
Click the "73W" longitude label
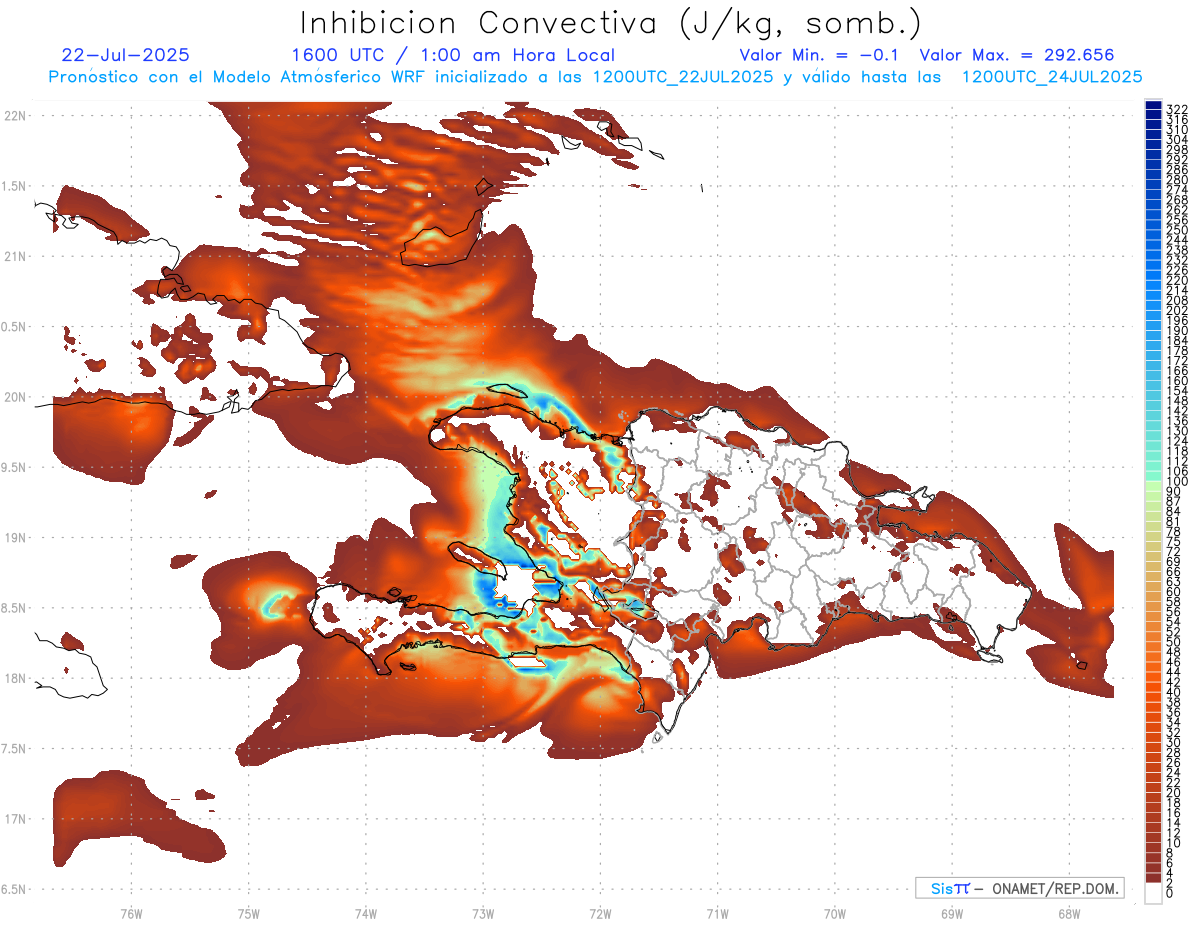(483, 913)
